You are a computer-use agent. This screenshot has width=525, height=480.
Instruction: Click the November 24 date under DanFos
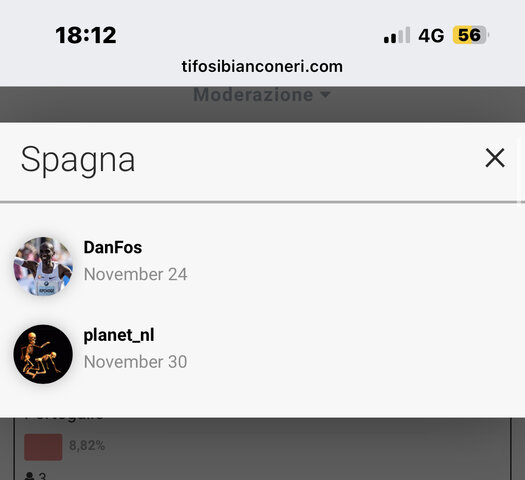(135, 274)
